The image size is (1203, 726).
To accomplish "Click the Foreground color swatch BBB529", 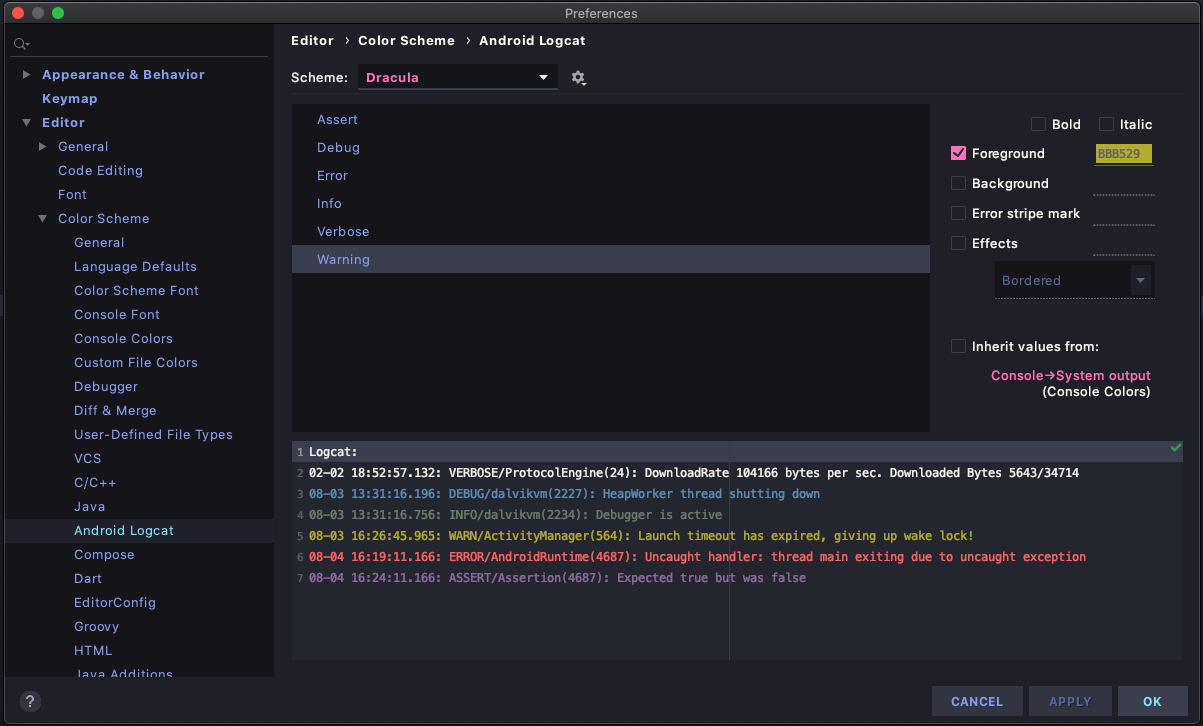I will pyautogui.click(x=1124, y=154).
